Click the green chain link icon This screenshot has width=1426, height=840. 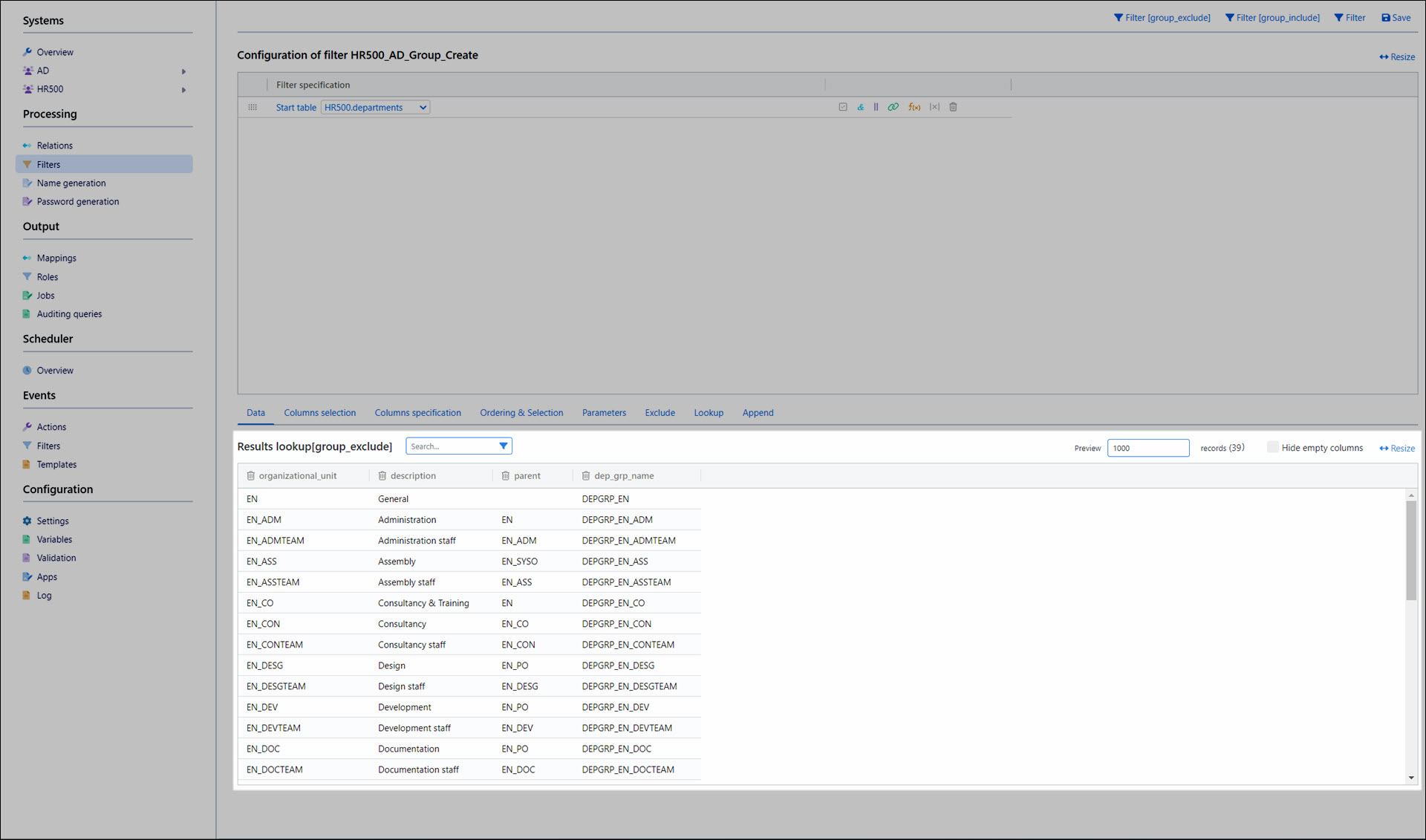click(x=893, y=107)
